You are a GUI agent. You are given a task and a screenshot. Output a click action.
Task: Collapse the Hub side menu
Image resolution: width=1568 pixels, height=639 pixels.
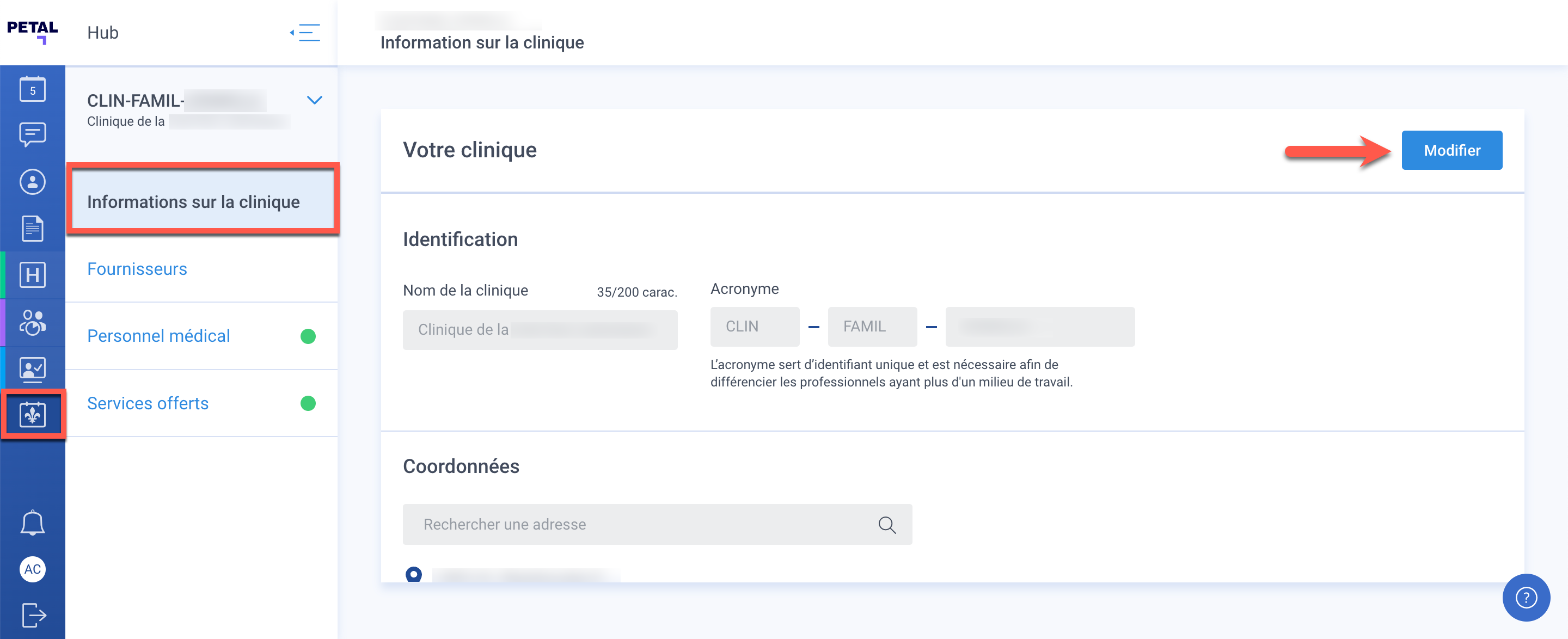point(305,32)
